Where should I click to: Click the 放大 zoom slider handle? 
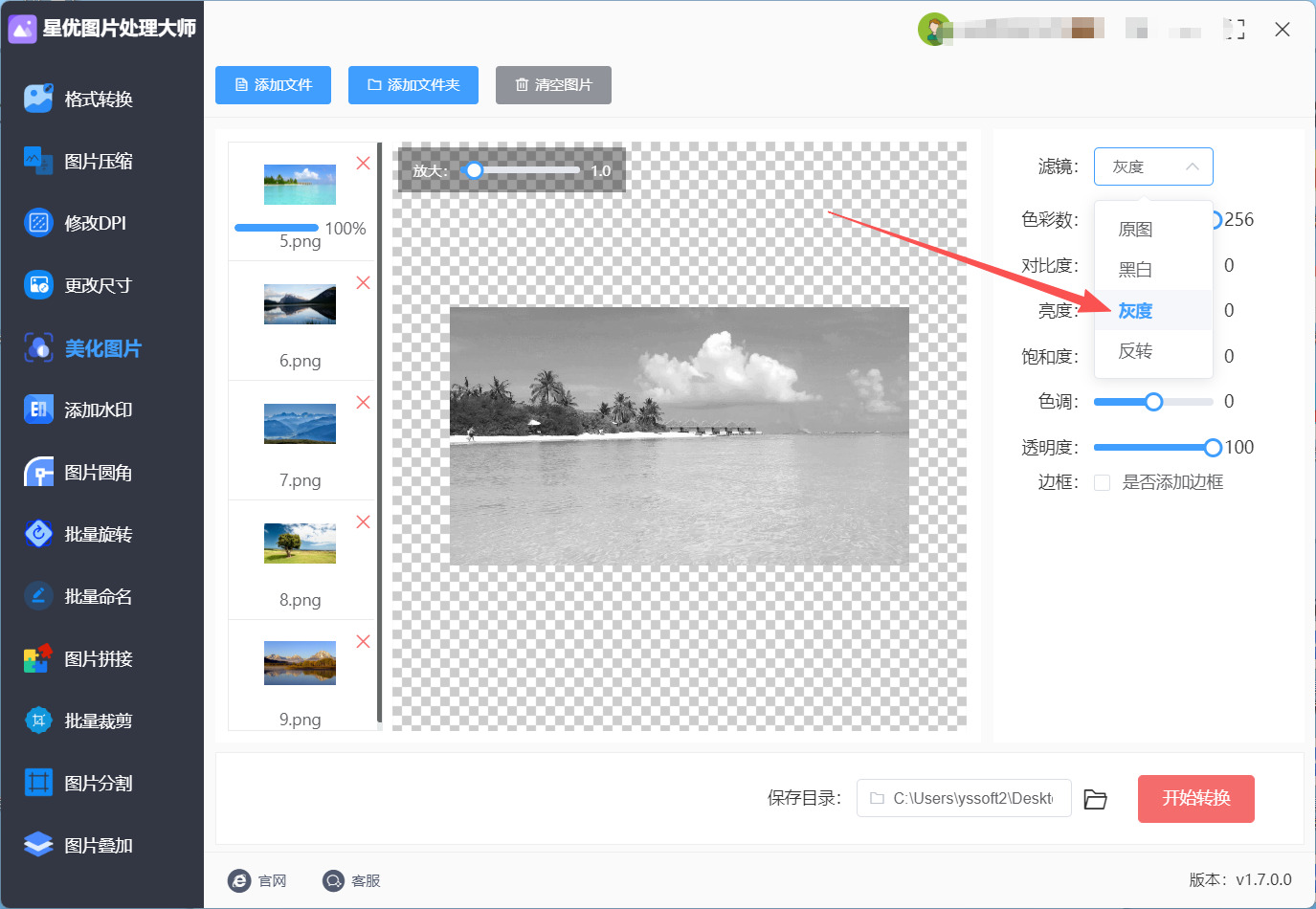pyautogui.click(x=474, y=170)
